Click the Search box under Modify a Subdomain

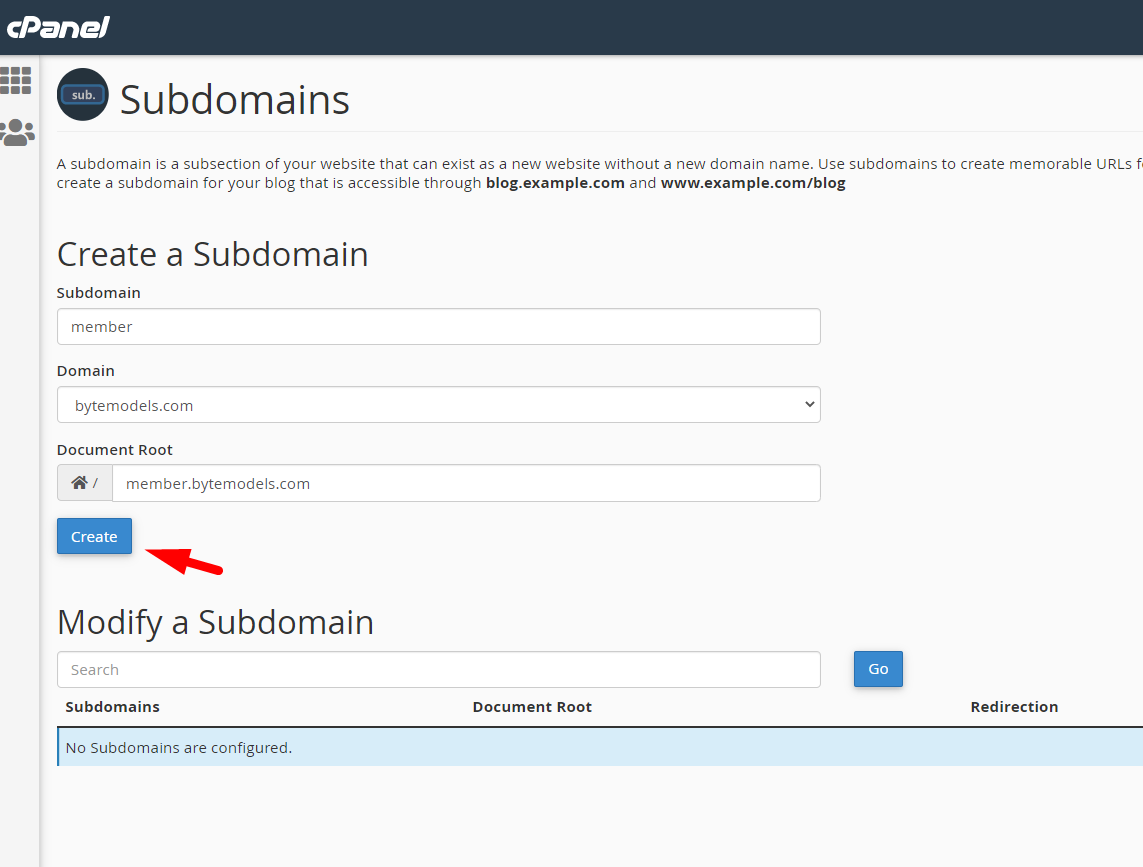(438, 670)
